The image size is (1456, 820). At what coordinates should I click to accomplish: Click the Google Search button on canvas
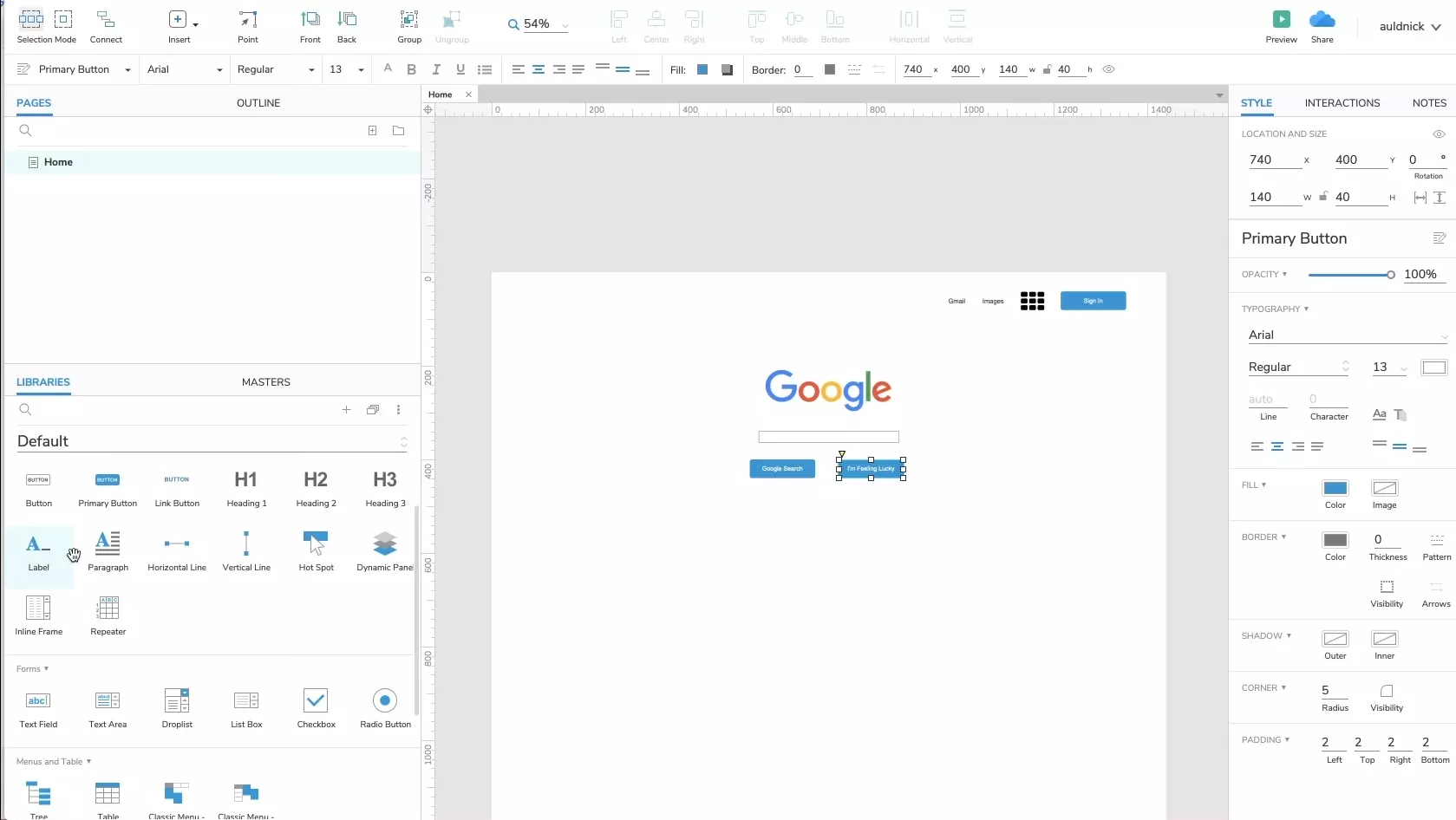coord(782,469)
